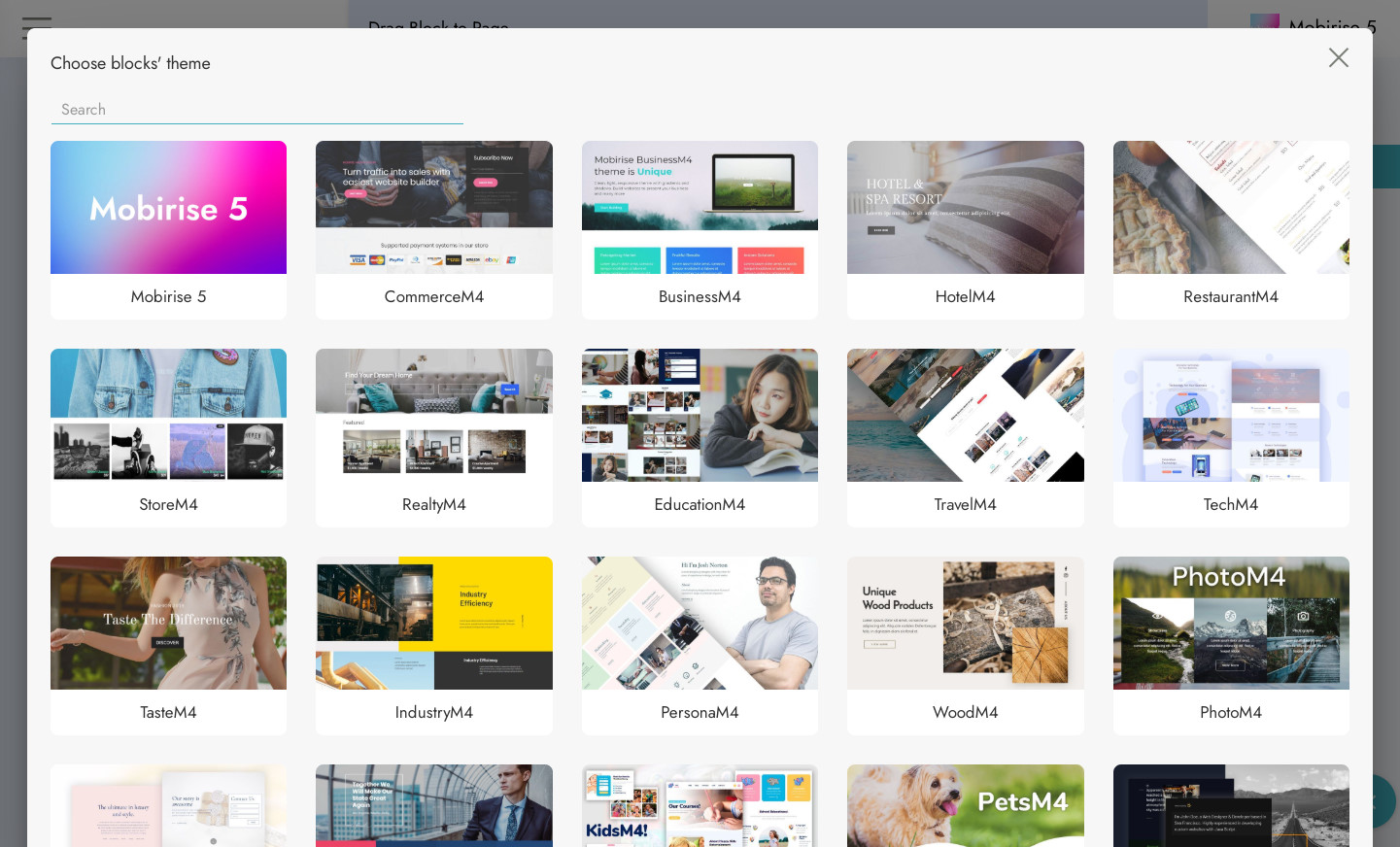Click the KidsM4 theme preview image
Viewport: 1400px width, 847px height.
click(700, 806)
